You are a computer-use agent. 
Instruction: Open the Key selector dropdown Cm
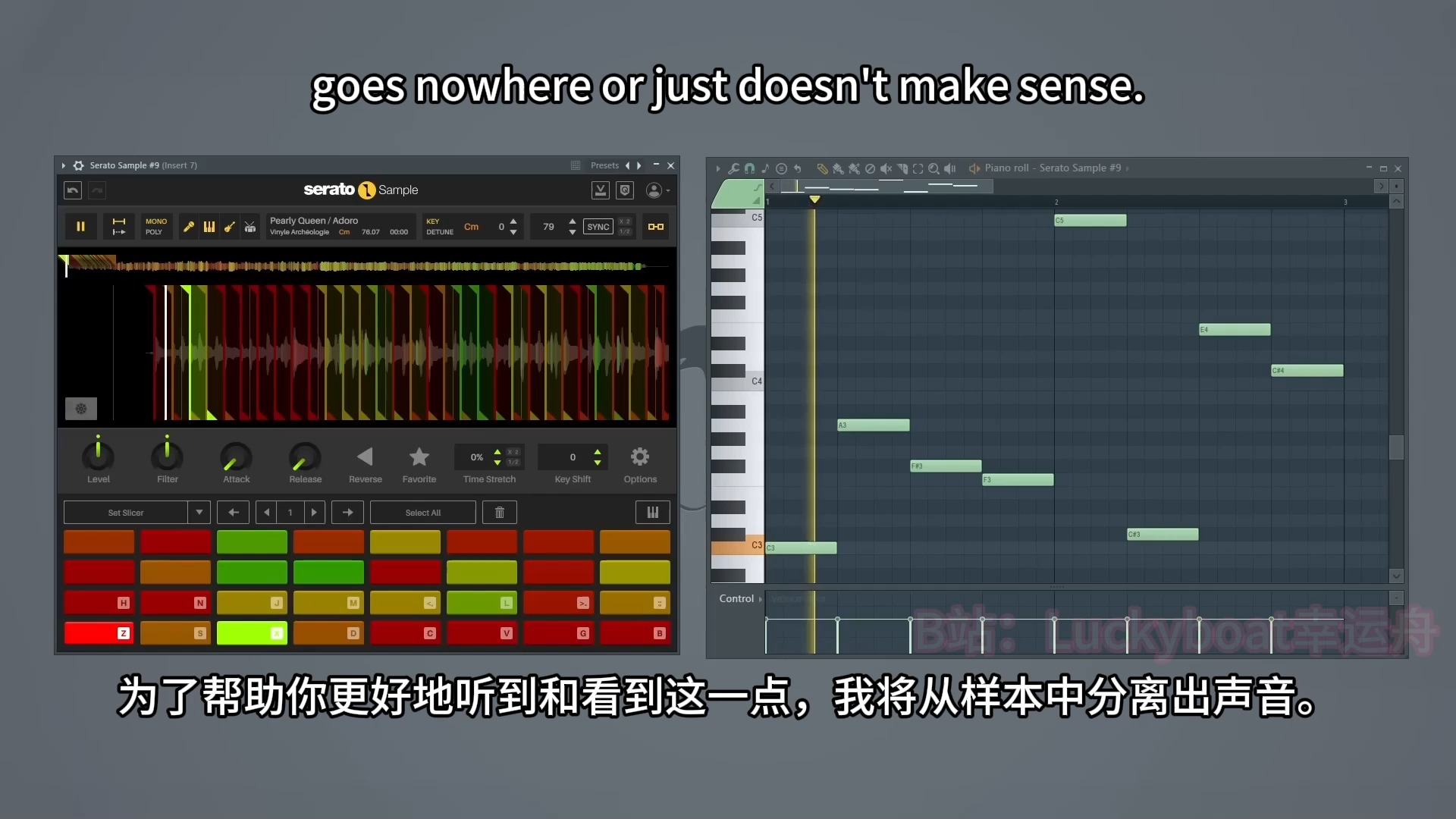pyautogui.click(x=471, y=227)
